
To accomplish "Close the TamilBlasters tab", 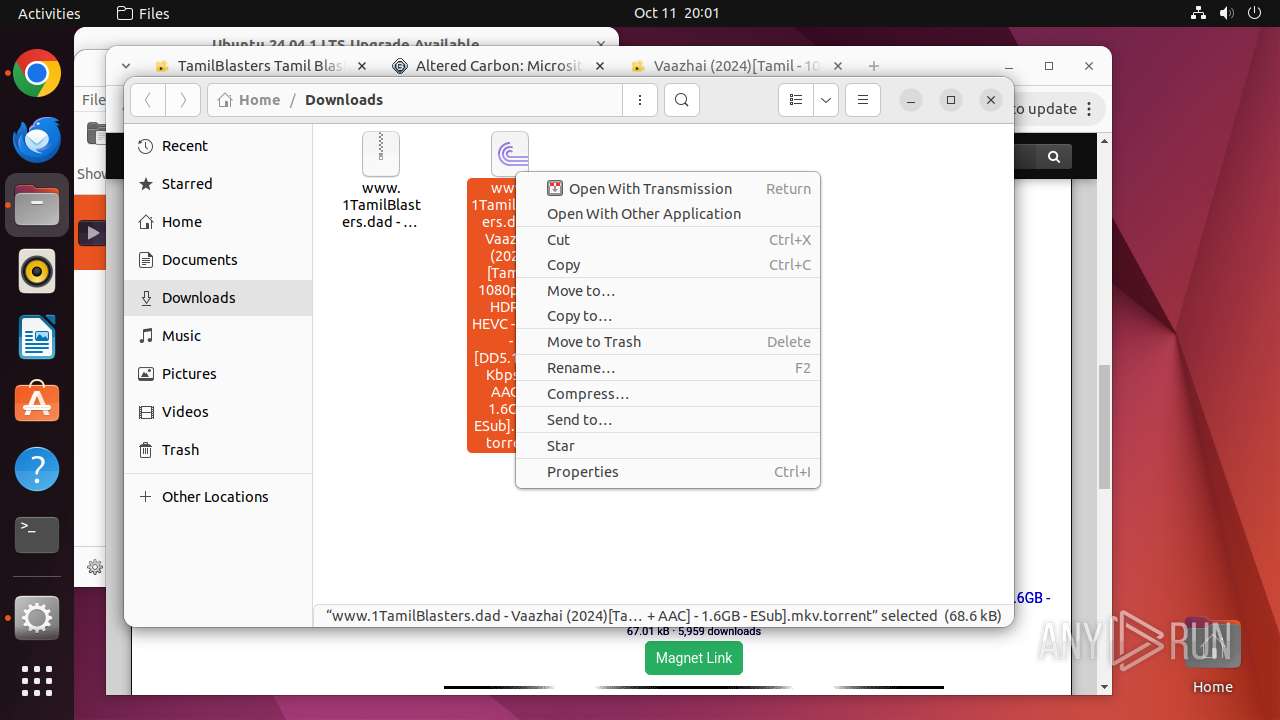I will click(x=362, y=66).
